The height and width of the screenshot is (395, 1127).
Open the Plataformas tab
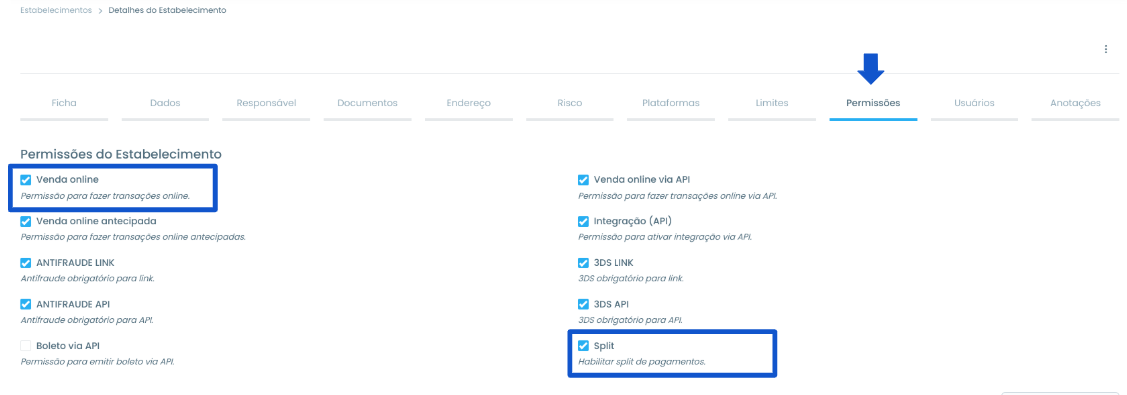(x=671, y=103)
